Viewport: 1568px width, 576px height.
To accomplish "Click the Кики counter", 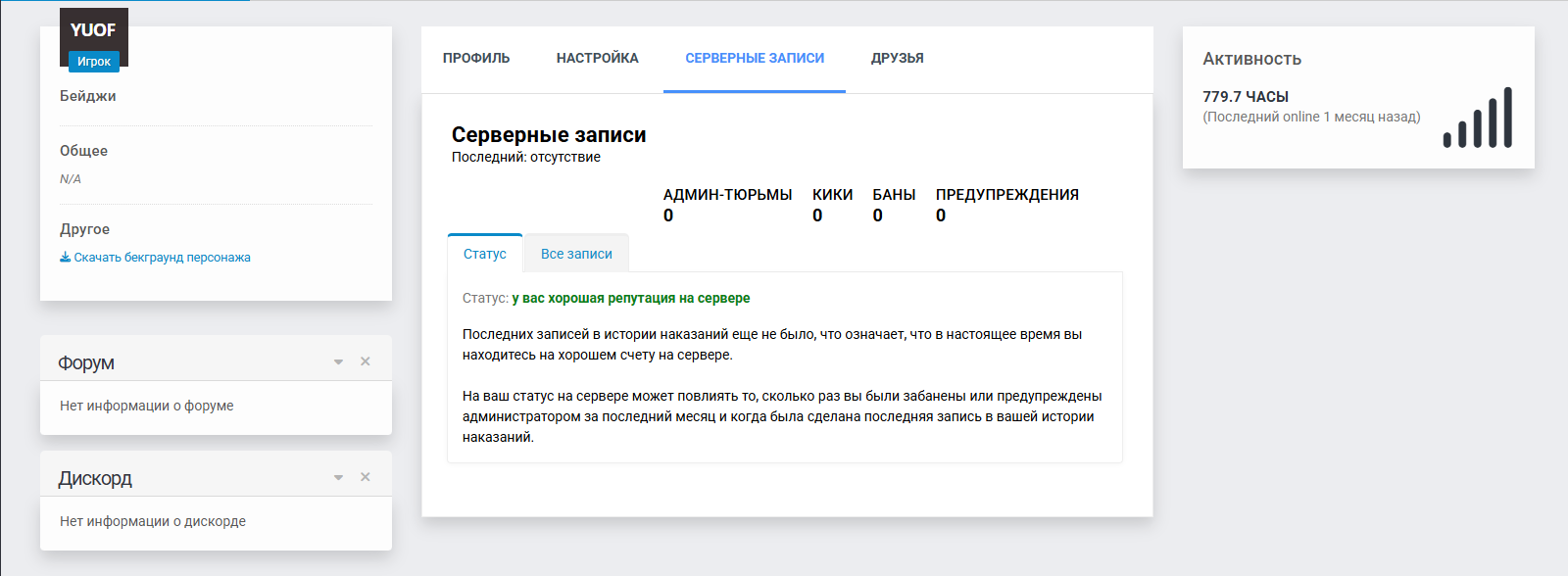I will point(832,205).
